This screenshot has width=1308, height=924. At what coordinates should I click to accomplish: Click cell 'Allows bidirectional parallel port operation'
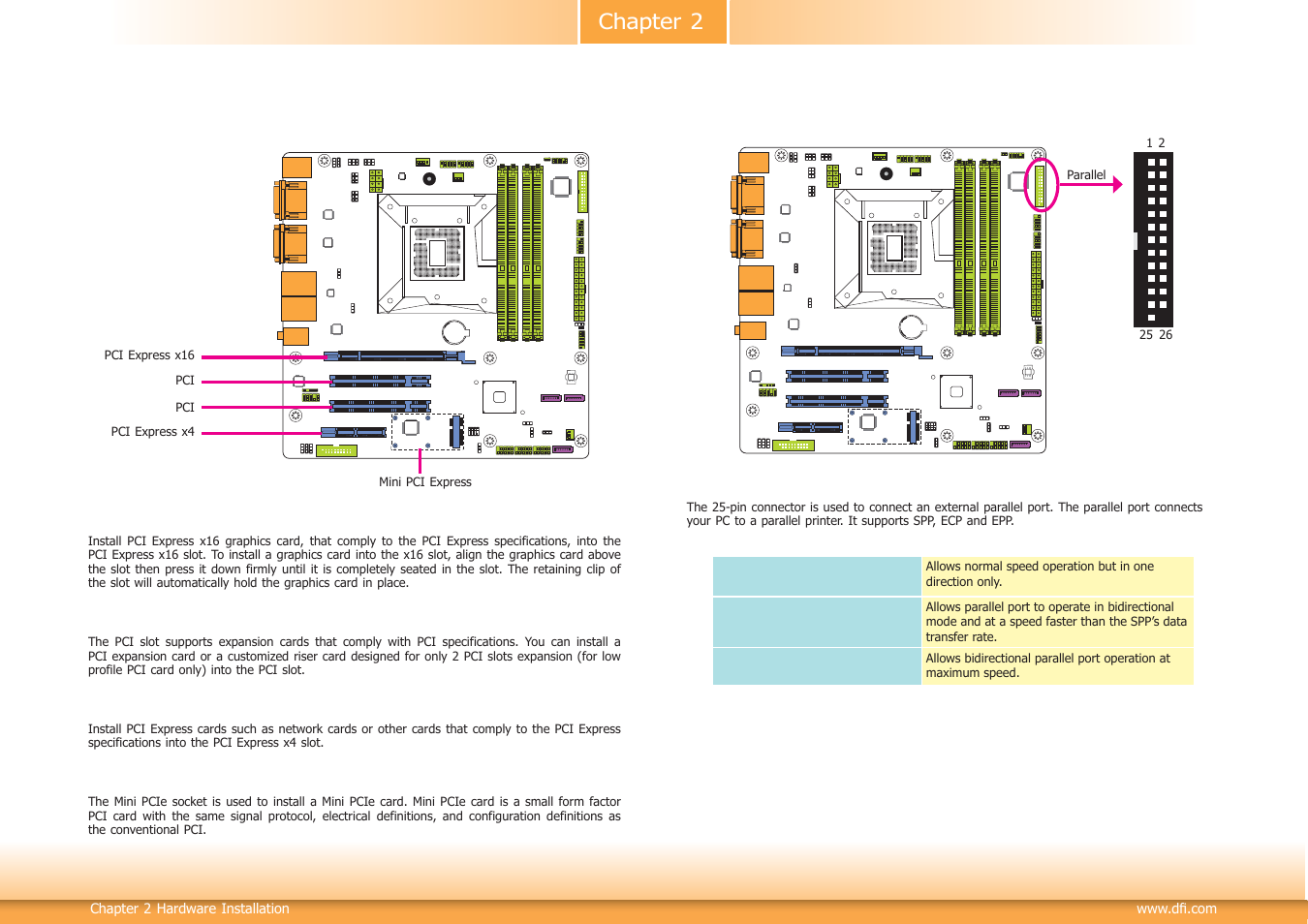pyautogui.click(x=1057, y=665)
